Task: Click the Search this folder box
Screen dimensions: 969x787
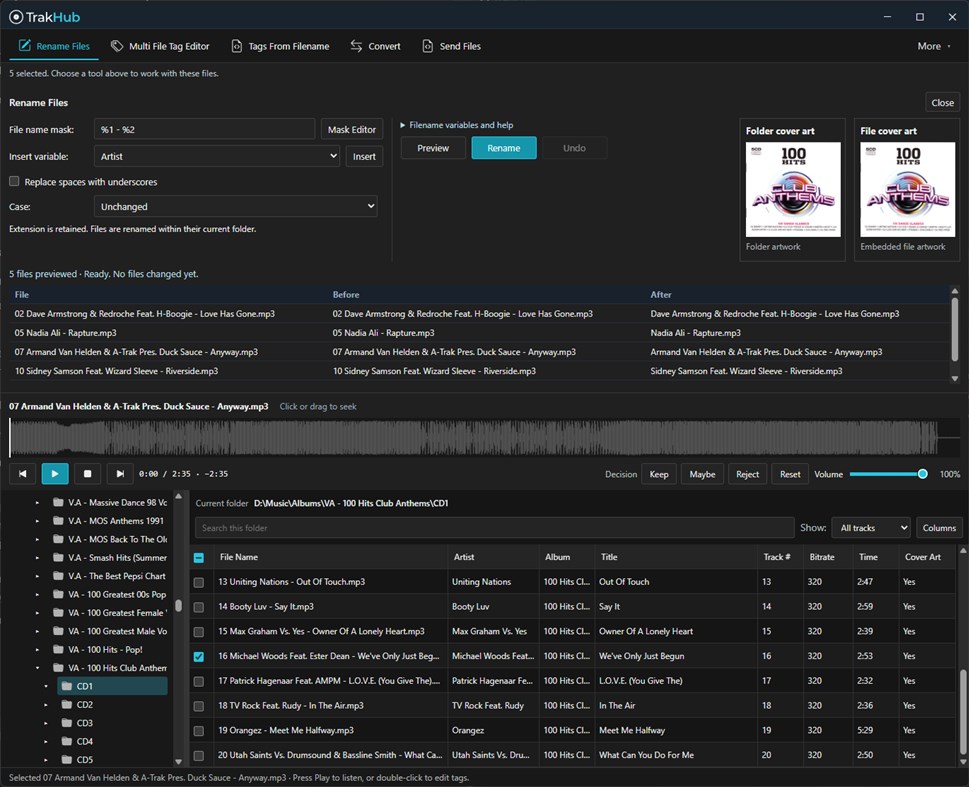Action: click(x=494, y=528)
